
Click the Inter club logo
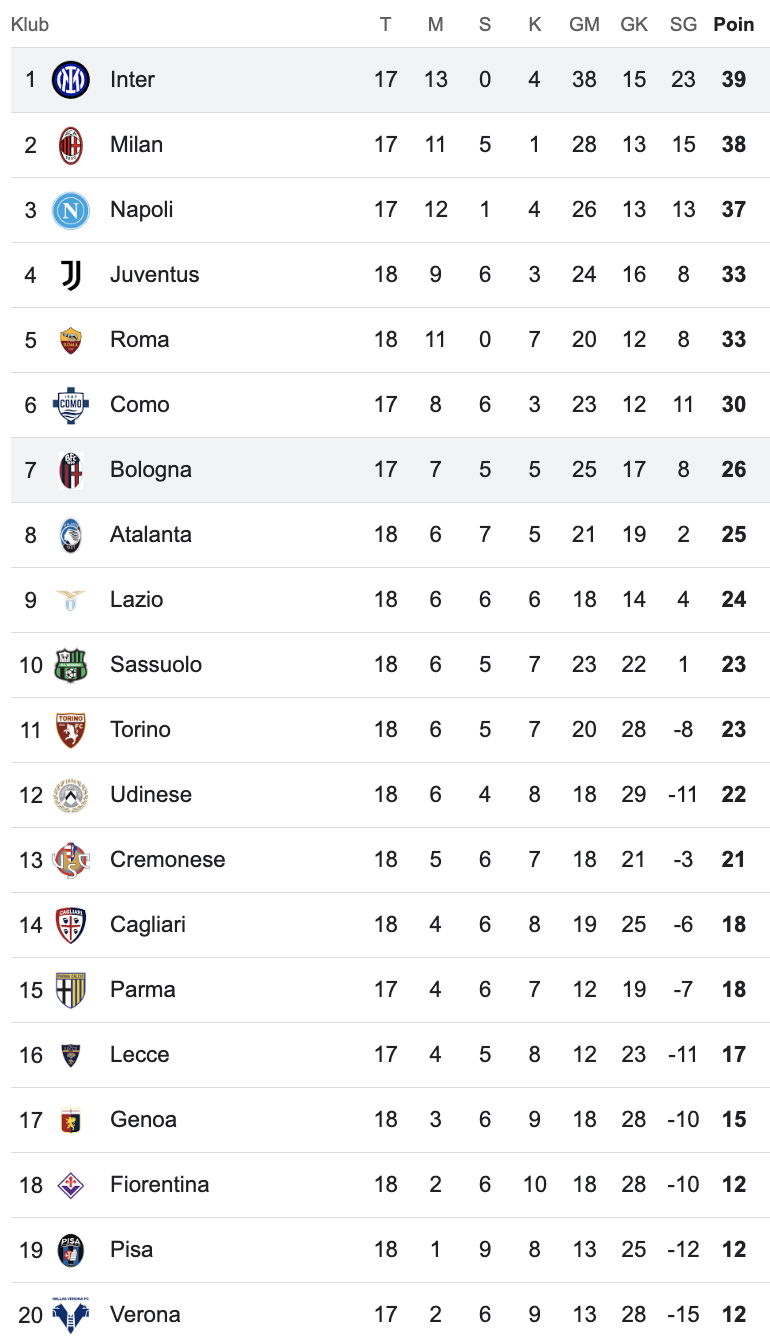click(x=71, y=80)
